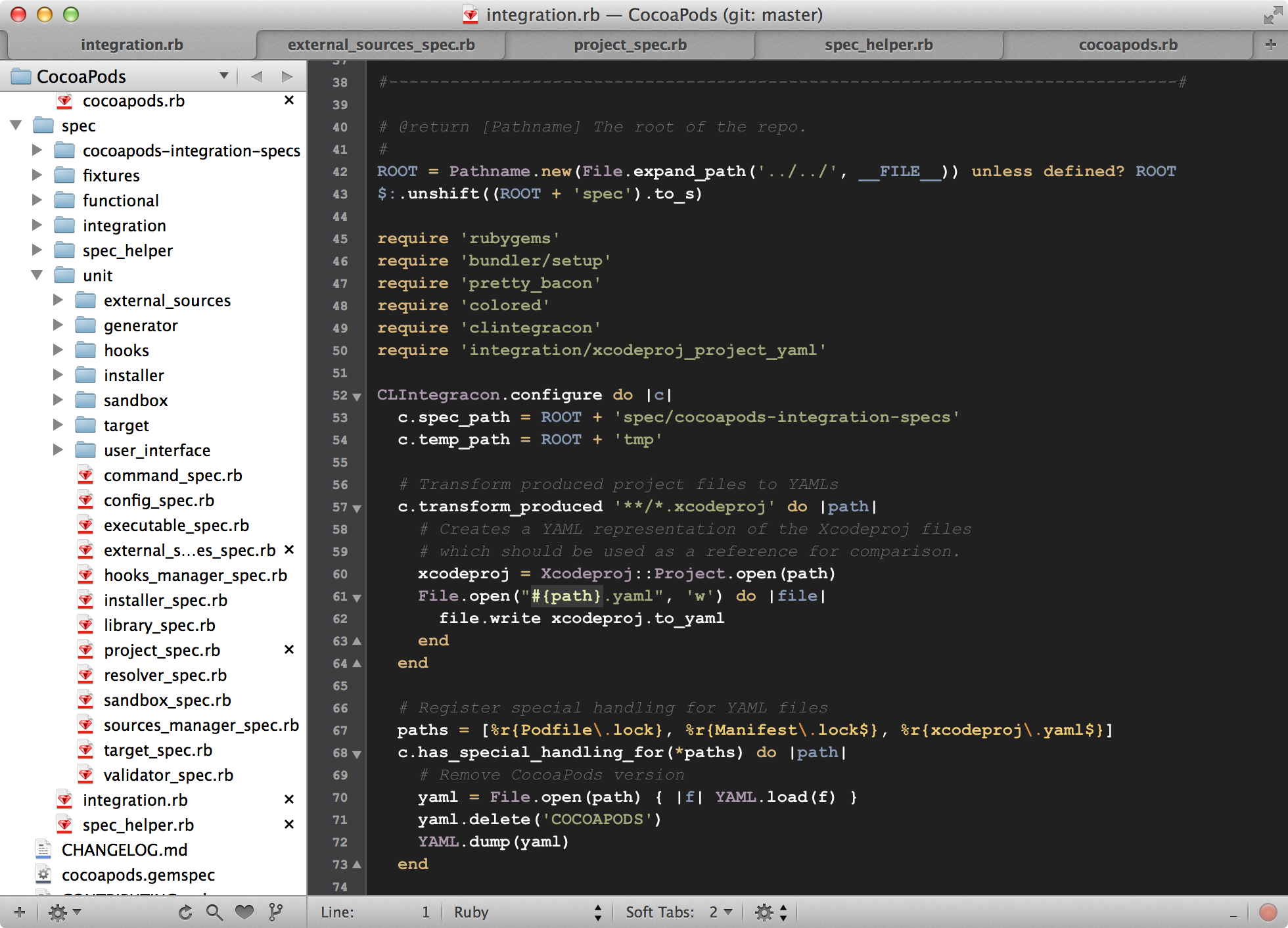Screen dimensions: 1288x928
Task: Click the red macro record button
Action: coord(1268,912)
